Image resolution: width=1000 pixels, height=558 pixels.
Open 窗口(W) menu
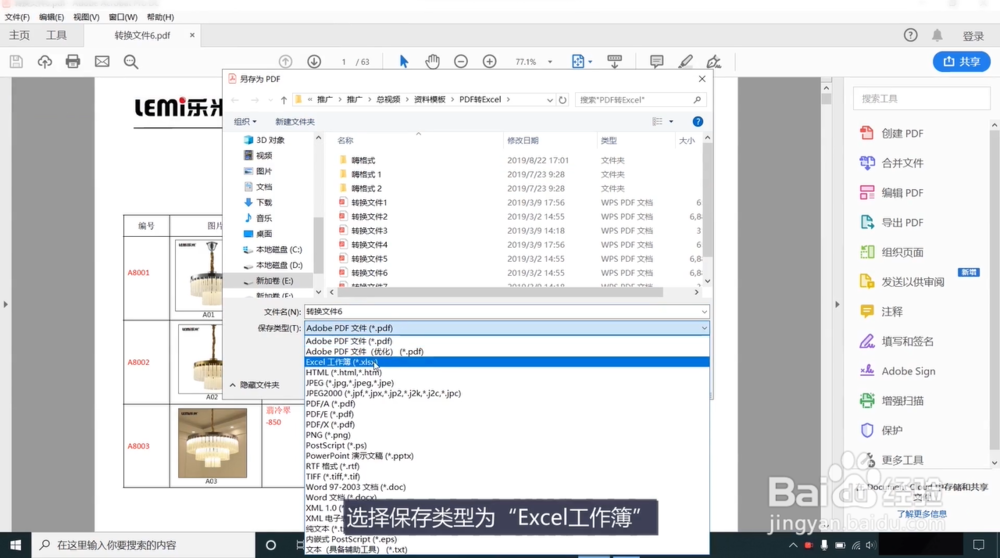tap(123, 17)
